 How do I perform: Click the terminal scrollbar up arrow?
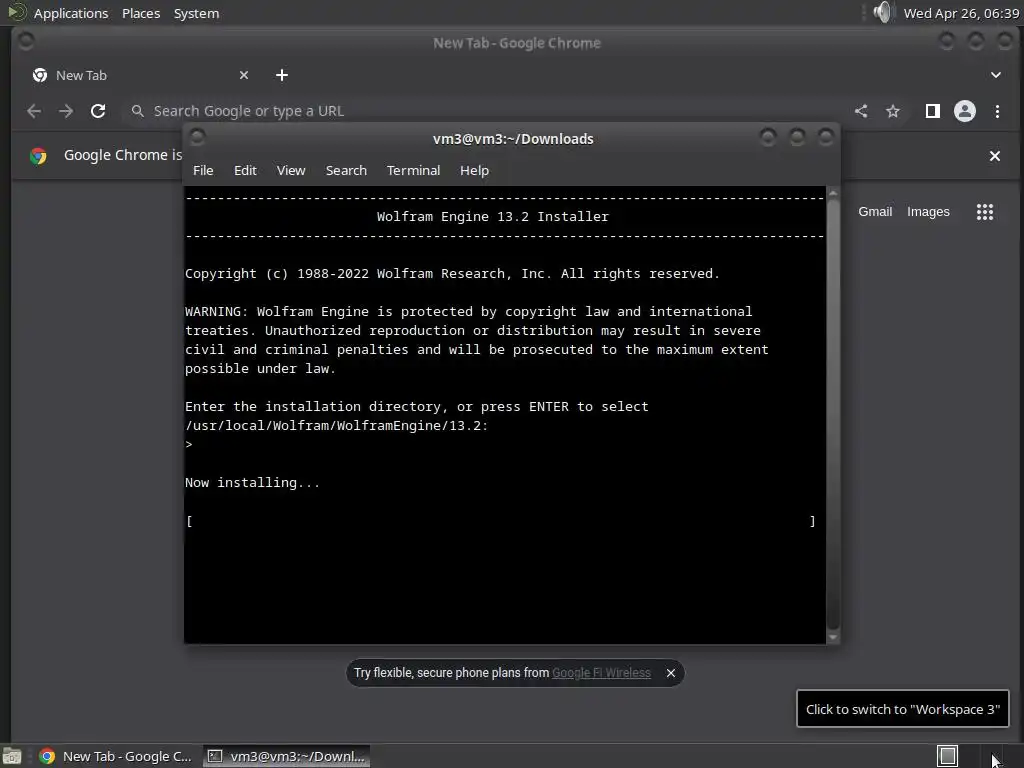[833, 193]
